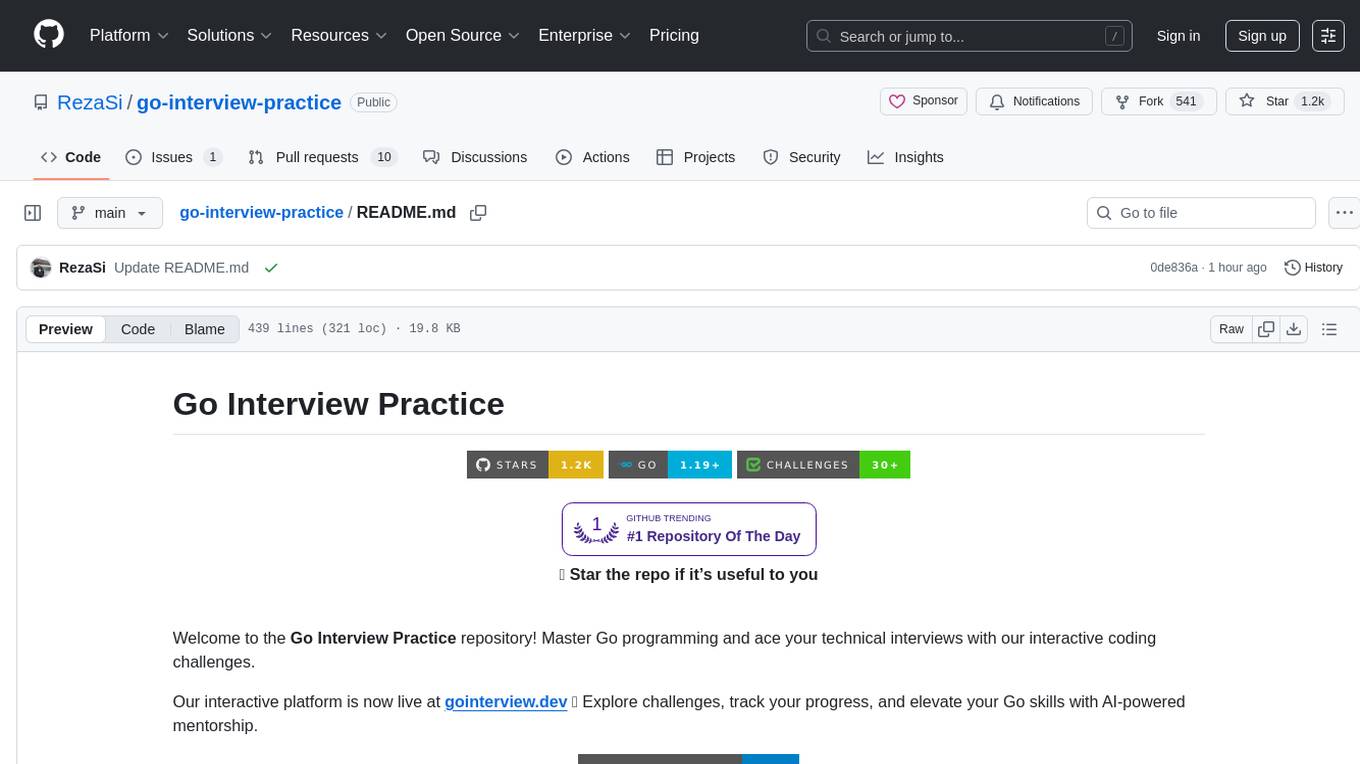The width and height of the screenshot is (1360, 764).
Task: Select the Preview view
Action: coord(66,329)
